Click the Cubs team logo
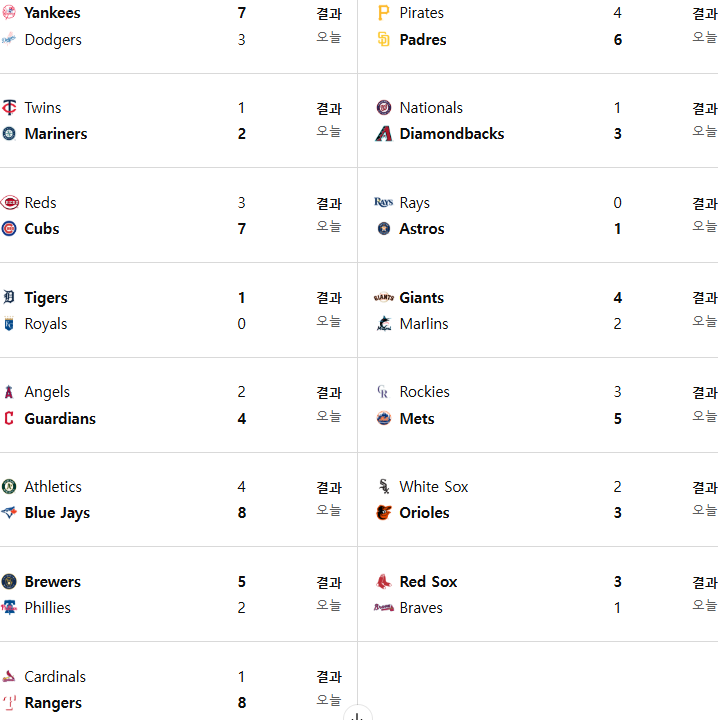This screenshot has width=722, height=720. tap(9, 229)
